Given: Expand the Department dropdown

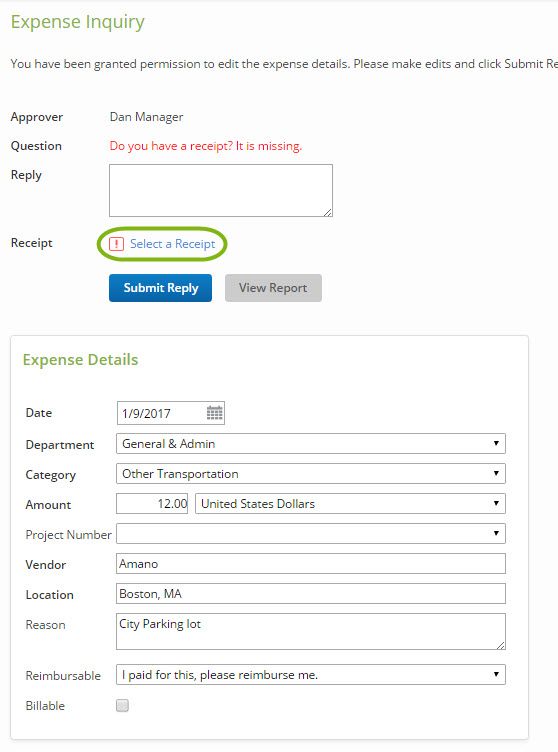Looking at the screenshot, I should click(311, 444).
